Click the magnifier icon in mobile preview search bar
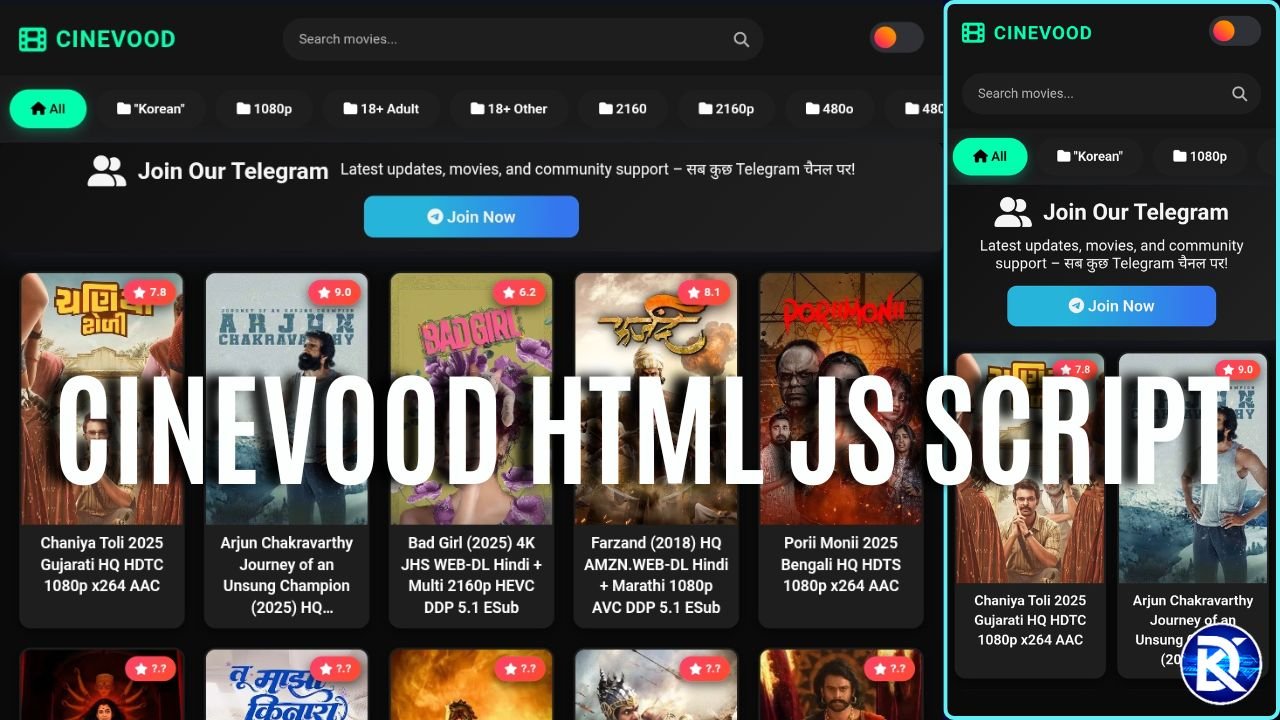 [1239, 93]
